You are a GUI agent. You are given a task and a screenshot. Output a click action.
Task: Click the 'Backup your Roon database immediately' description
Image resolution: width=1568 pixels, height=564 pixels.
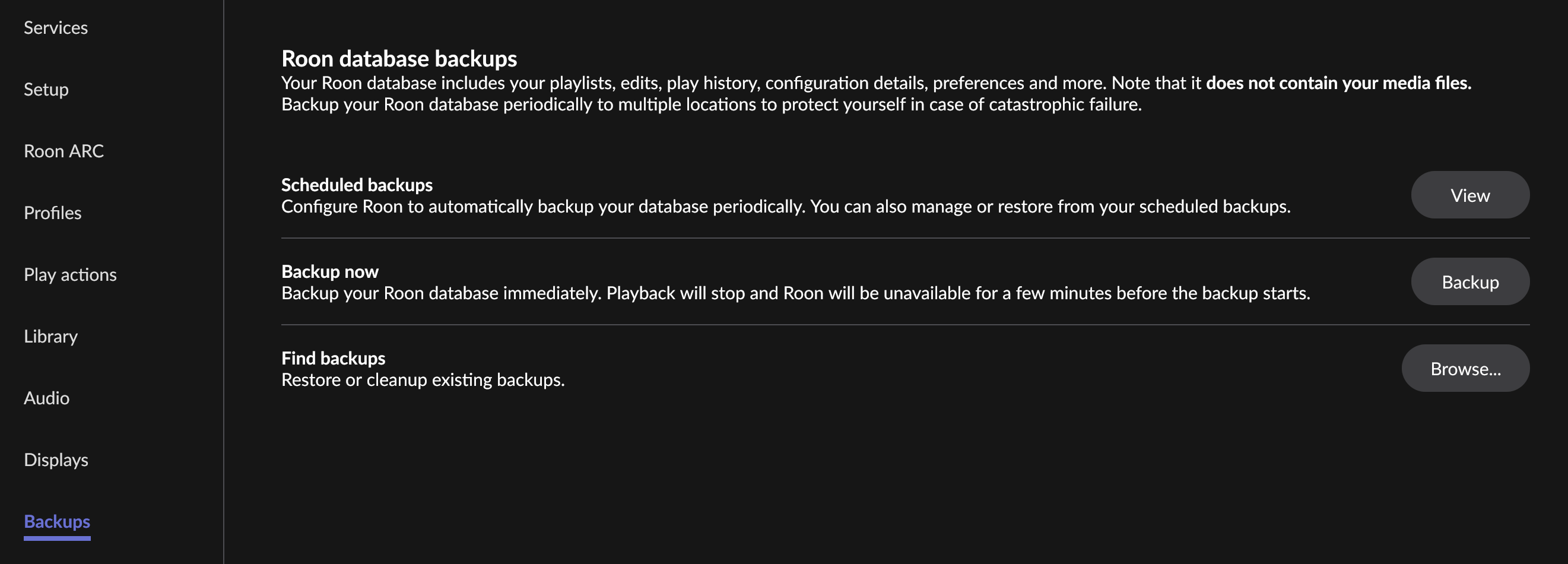click(x=795, y=293)
